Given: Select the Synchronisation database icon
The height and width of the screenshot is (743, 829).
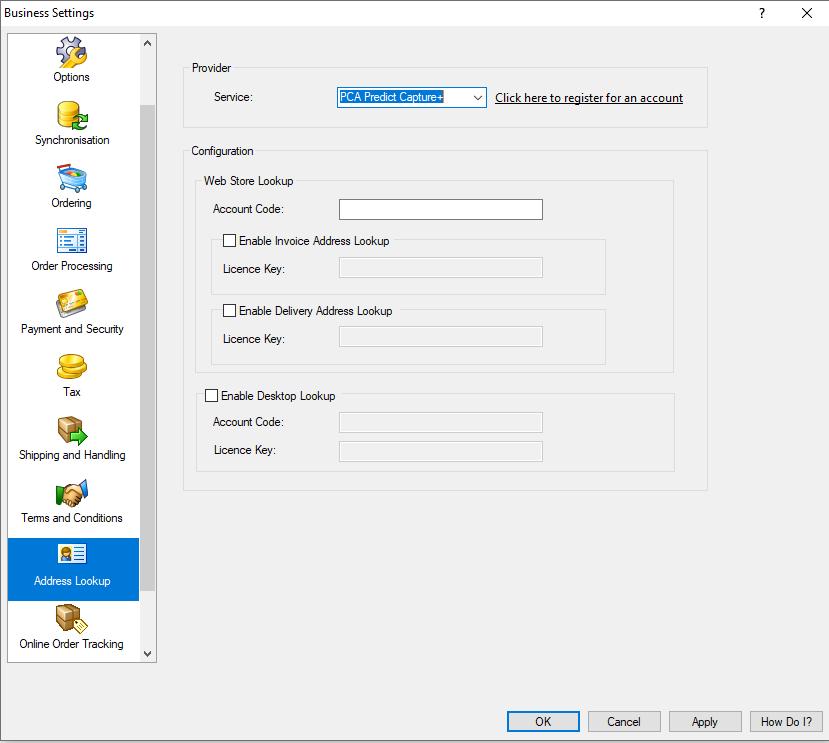Looking at the screenshot, I should coord(72,115).
